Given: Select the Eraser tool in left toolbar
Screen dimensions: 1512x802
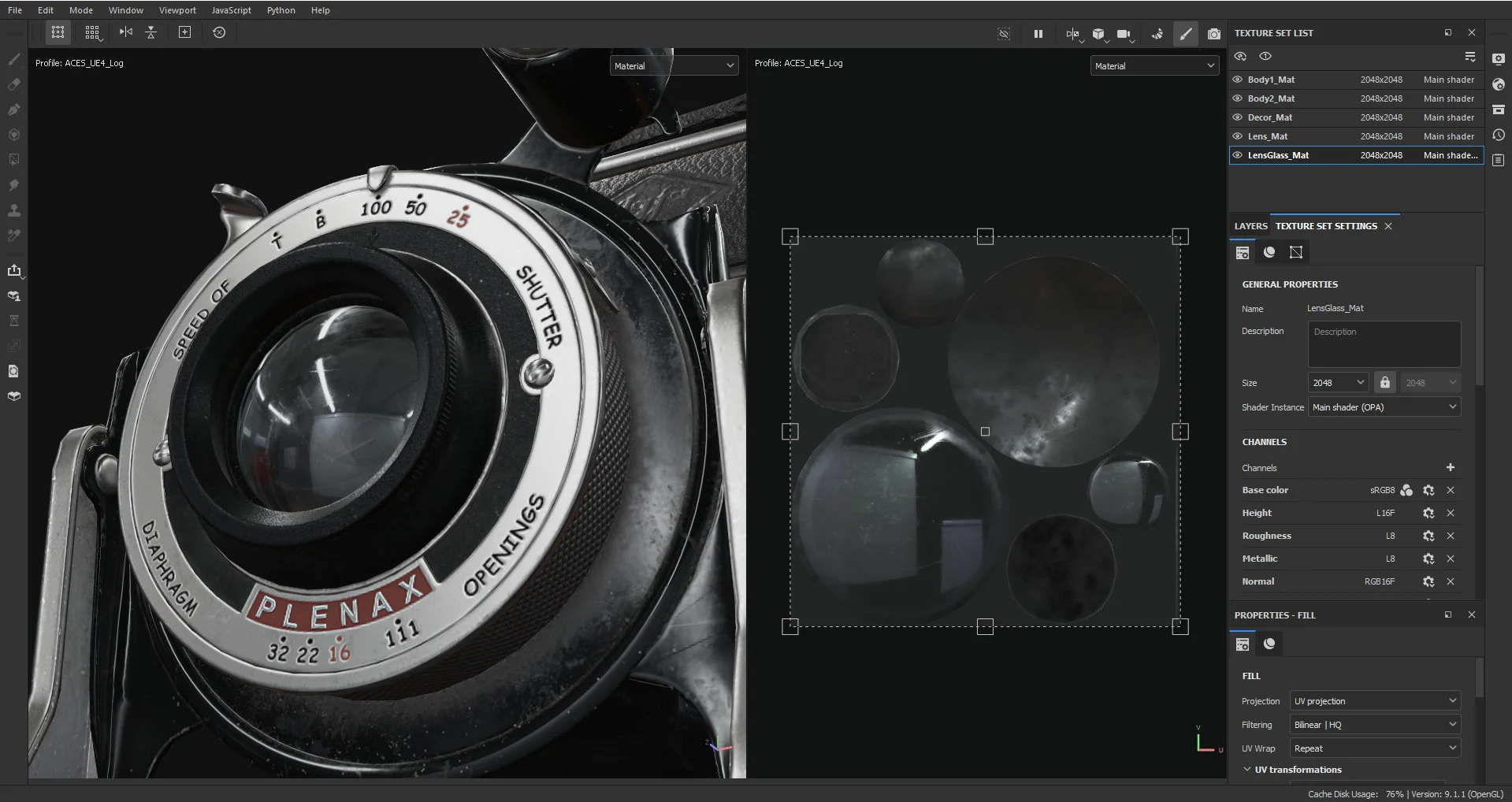Looking at the screenshot, I should [x=14, y=84].
